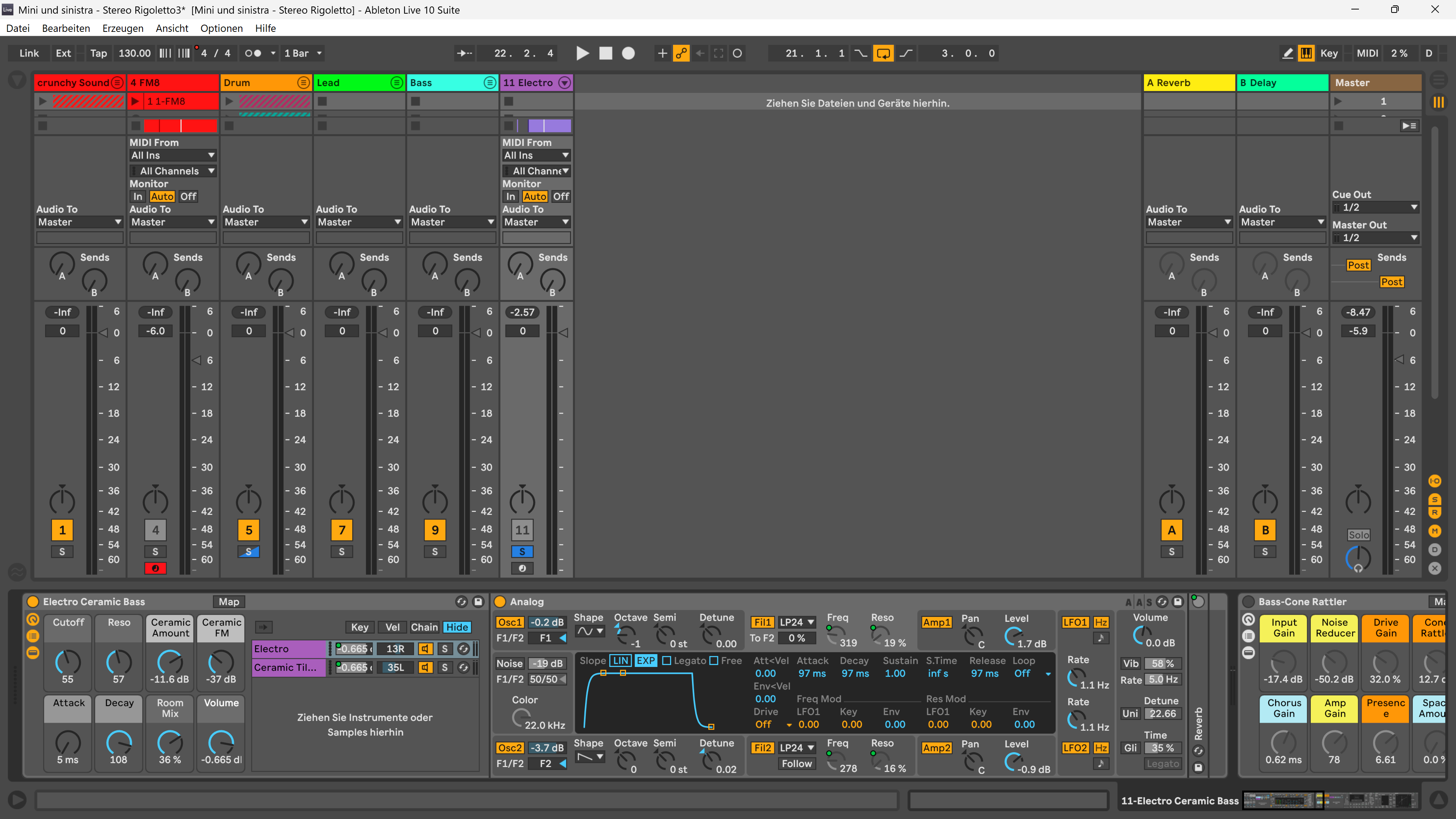The image size is (1456, 819).
Task: Open Fil1 LP24 filter type dropdown
Action: (796, 622)
